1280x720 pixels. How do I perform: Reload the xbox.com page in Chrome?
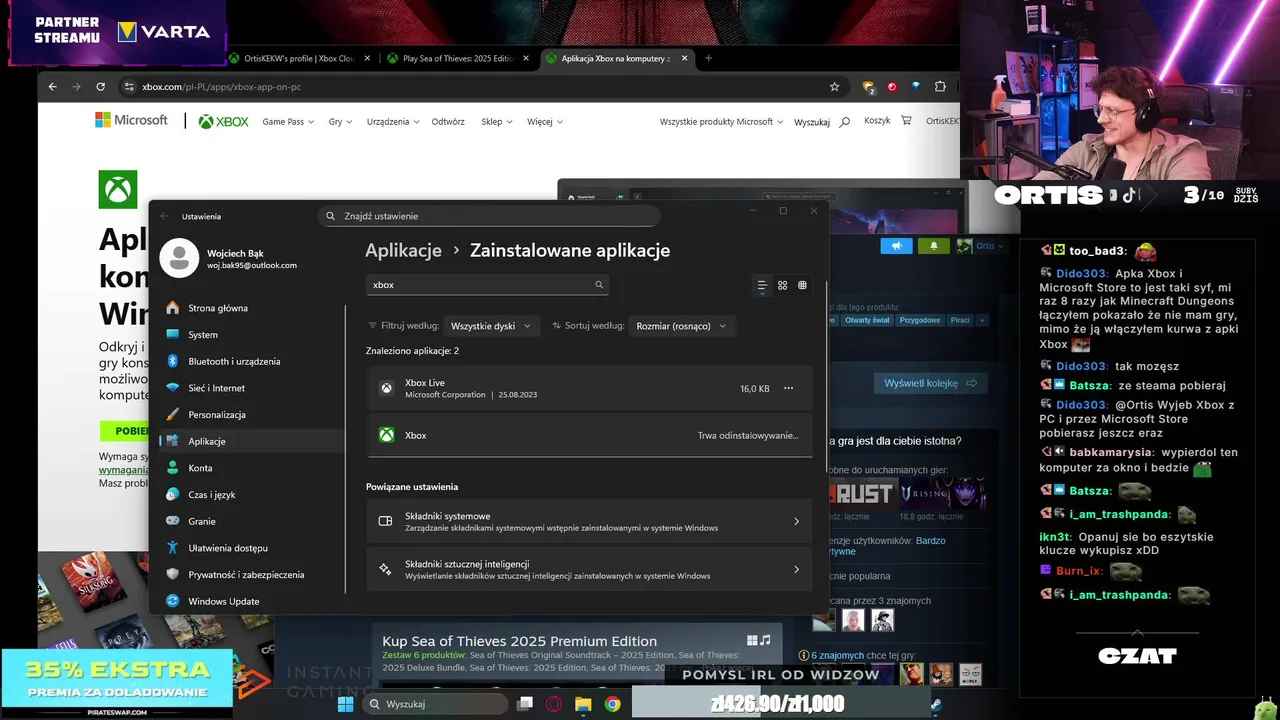(x=100, y=87)
